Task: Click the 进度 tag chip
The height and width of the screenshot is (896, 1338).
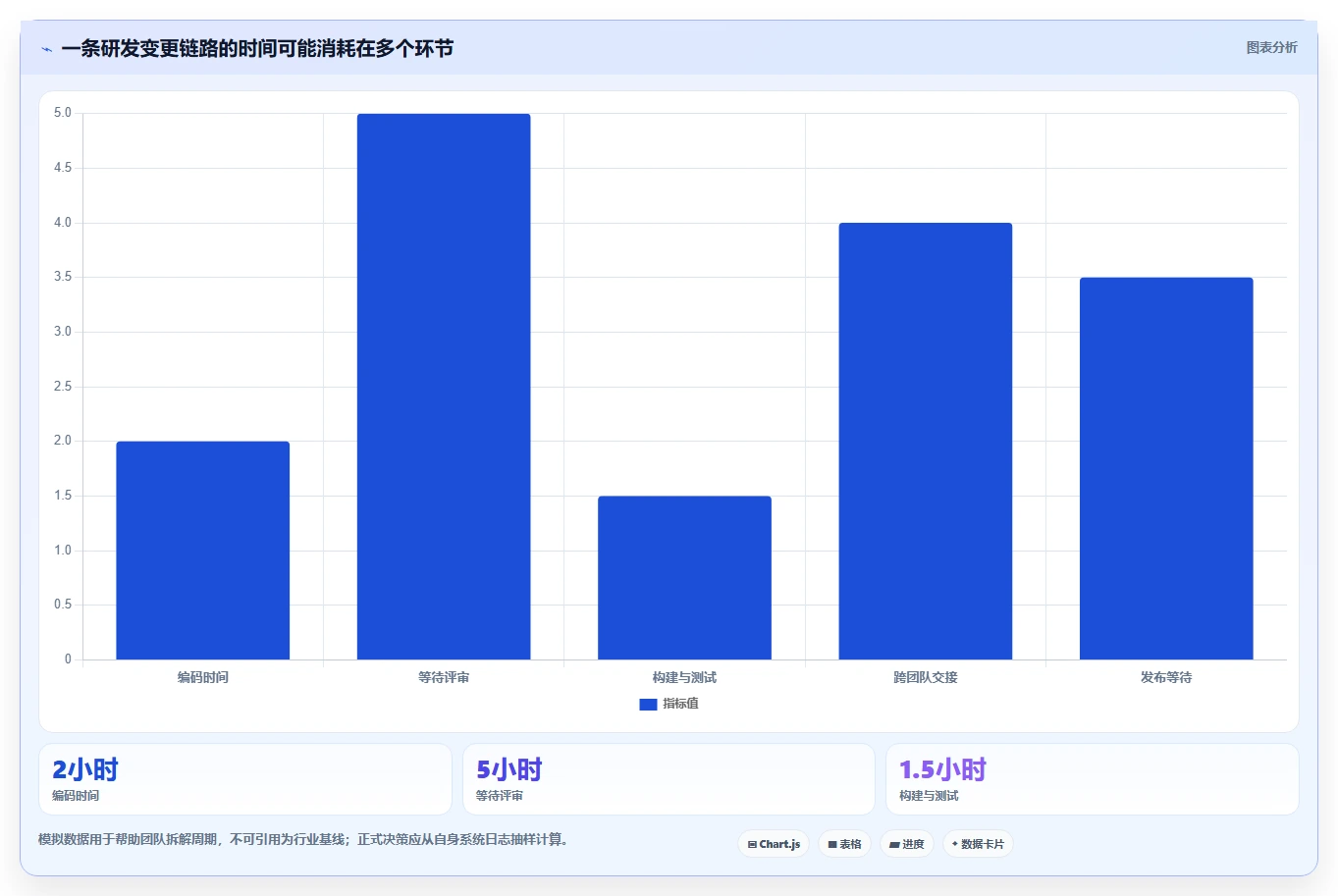Action: point(907,844)
